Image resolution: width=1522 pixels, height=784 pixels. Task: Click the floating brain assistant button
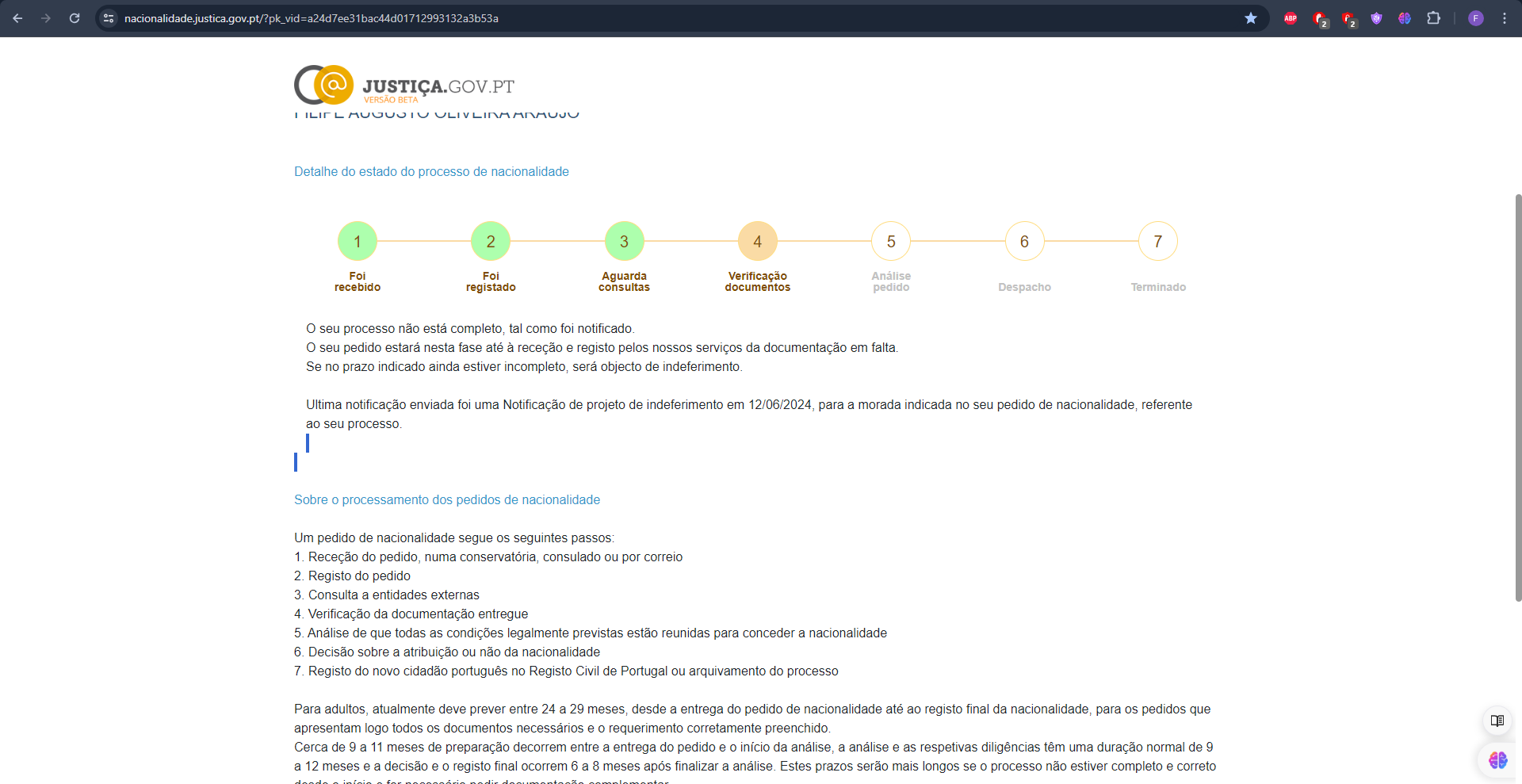pyautogui.click(x=1497, y=760)
